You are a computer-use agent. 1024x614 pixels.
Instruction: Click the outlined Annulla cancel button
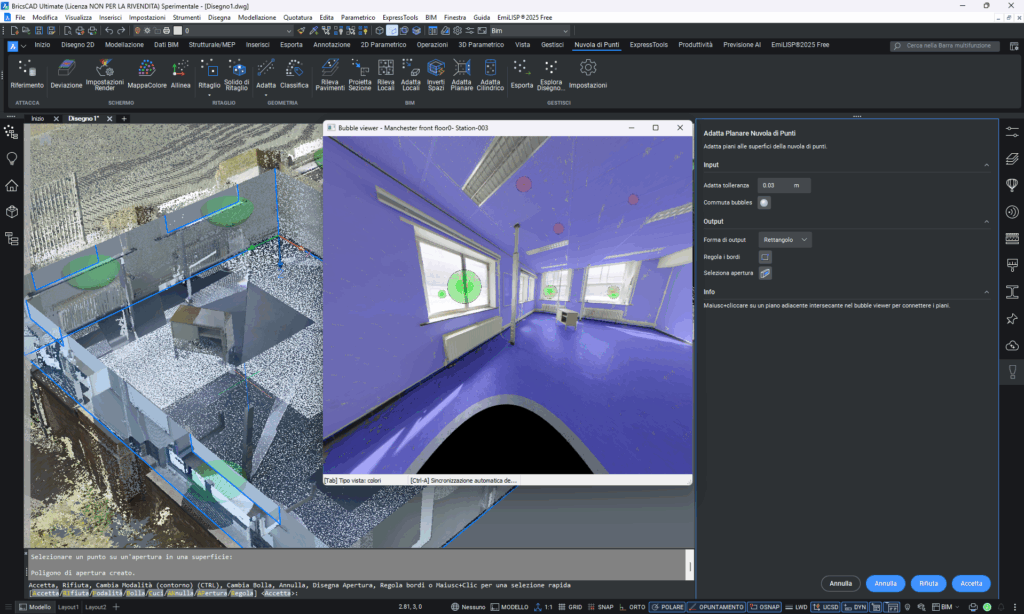[x=840, y=583]
